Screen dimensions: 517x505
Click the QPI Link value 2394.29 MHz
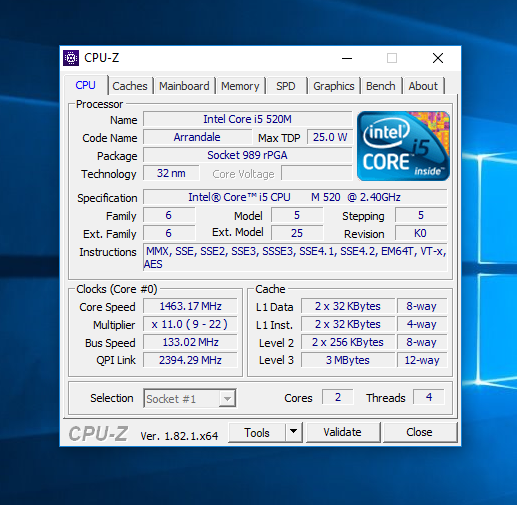[190, 360]
